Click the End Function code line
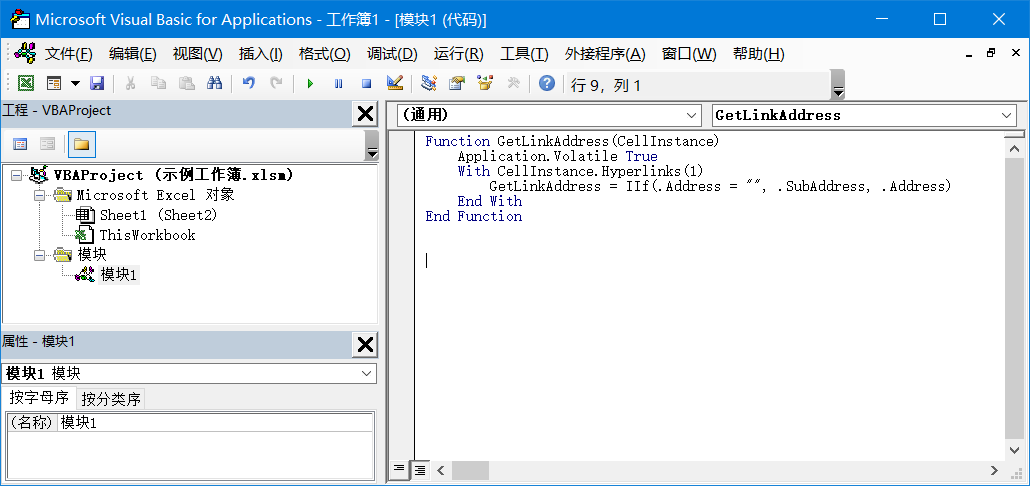Viewport: 1030px width, 486px height. click(x=474, y=216)
